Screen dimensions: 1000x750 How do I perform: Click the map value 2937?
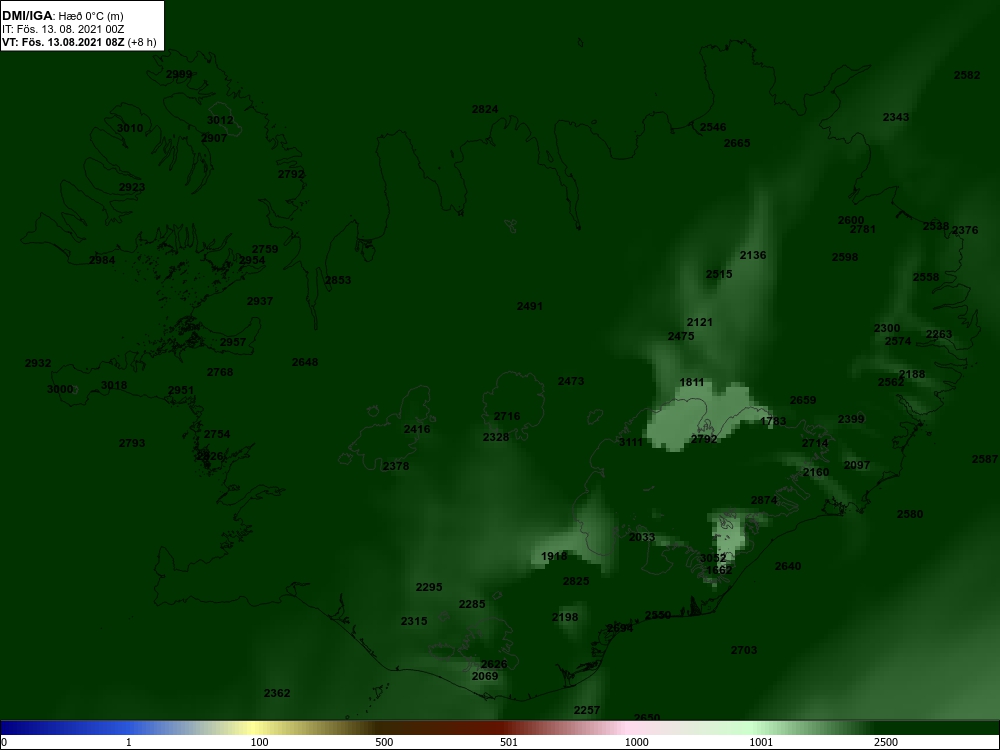point(260,301)
